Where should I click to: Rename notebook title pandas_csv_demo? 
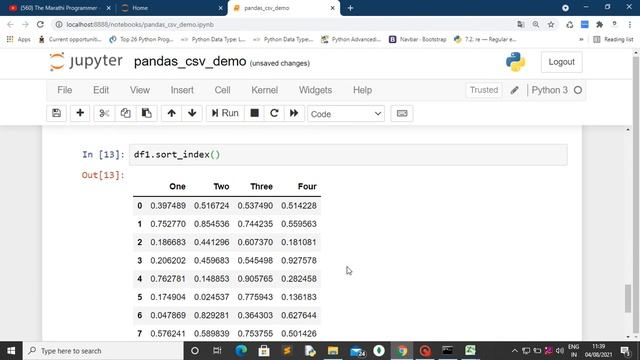coord(190,62)
